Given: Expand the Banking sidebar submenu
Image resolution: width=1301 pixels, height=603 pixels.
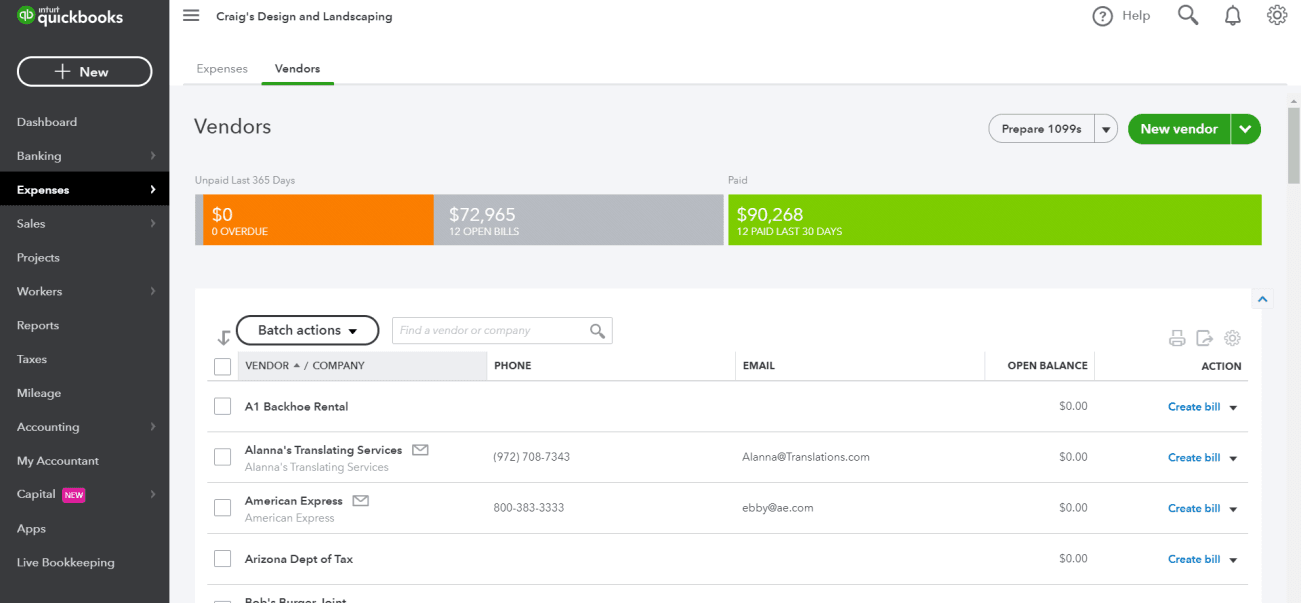Looking at the screenshot, I should point(153,156).
